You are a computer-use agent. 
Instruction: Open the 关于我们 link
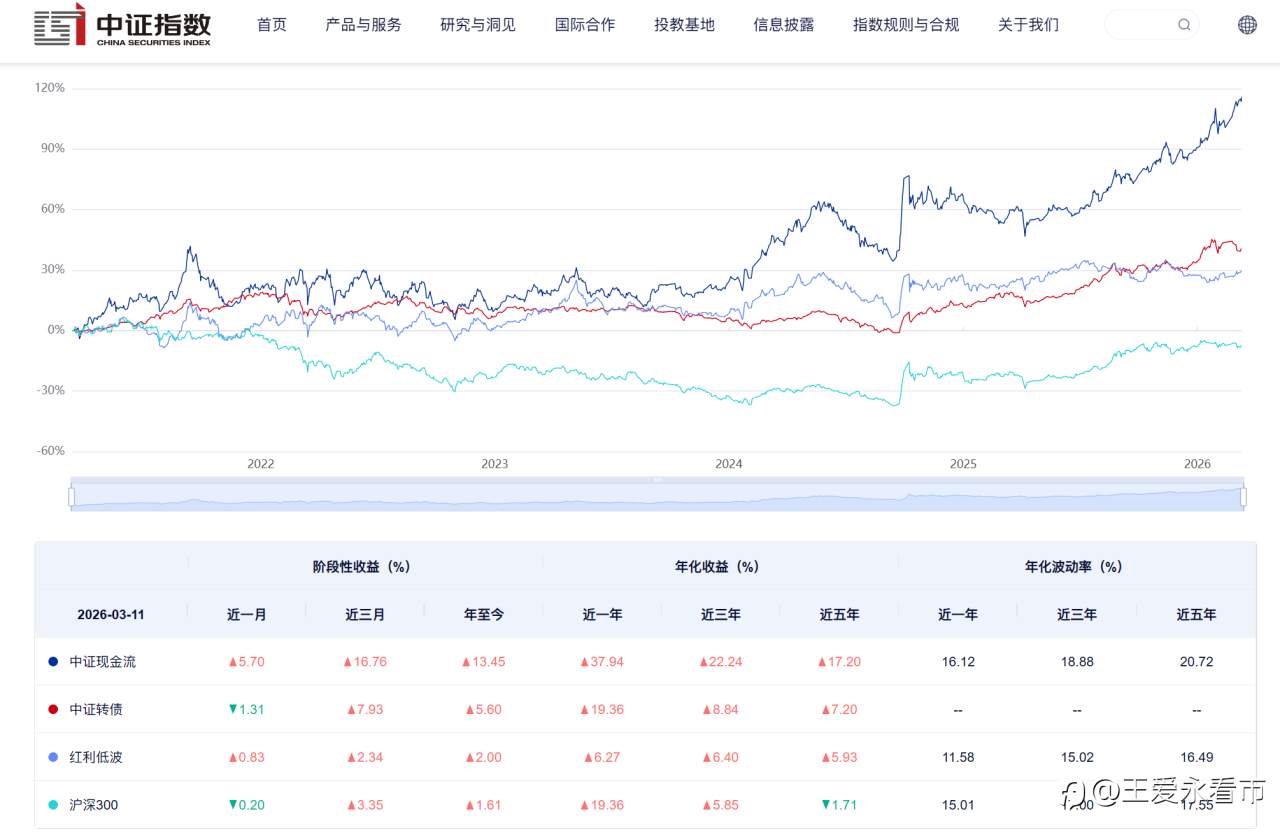tap(1028, 25)
